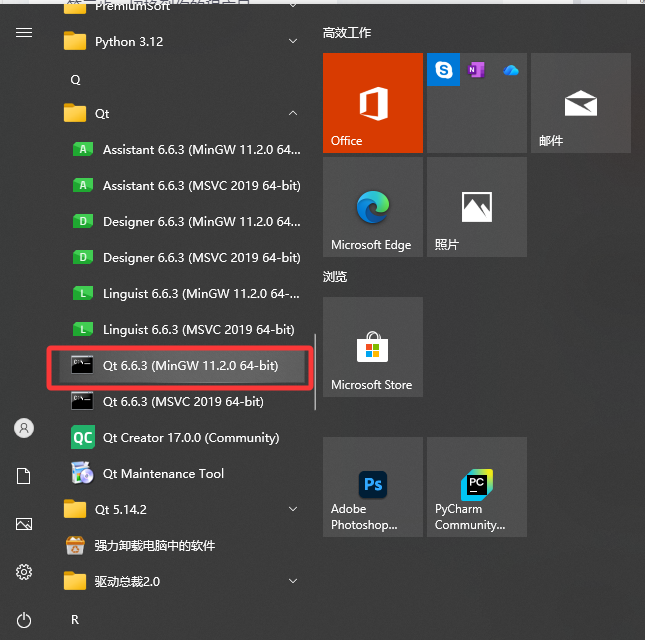Viewport: 645px width, 640px height.
Task: Open Settings gear icon
Action: pyautogui.click(x=24, y=572)
